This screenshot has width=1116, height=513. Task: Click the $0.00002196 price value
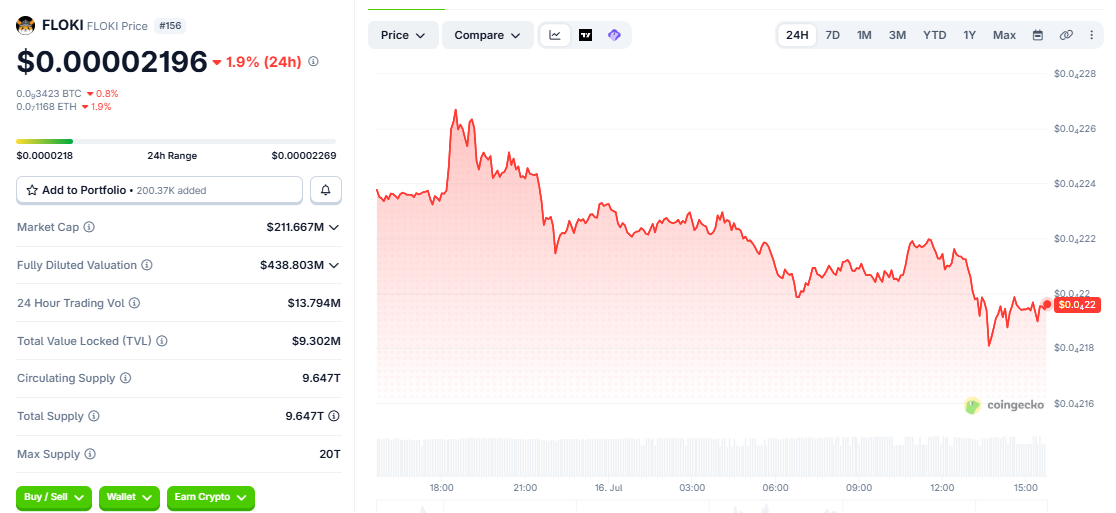click(x=112, y=62)
